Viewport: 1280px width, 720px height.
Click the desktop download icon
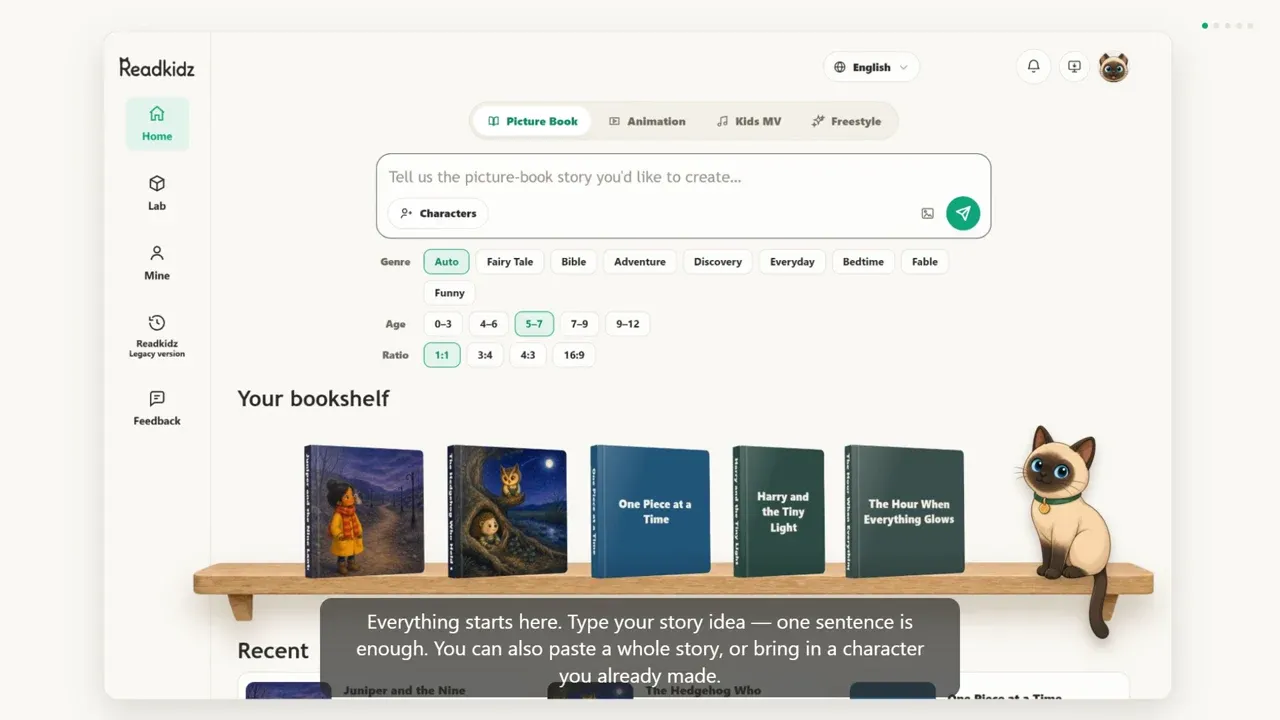click(x=1074, y=67)
